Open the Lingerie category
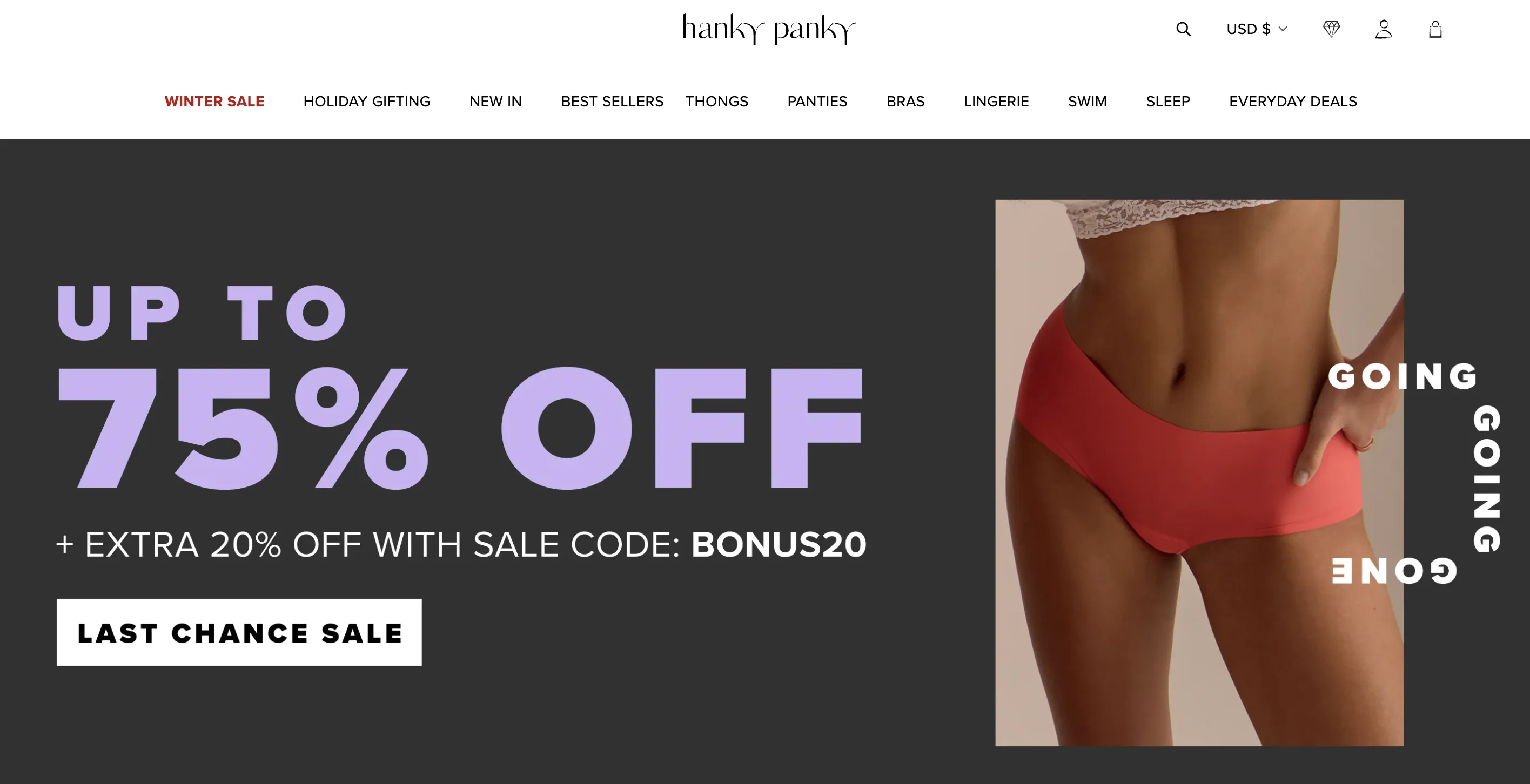 (x=996, y=102)
